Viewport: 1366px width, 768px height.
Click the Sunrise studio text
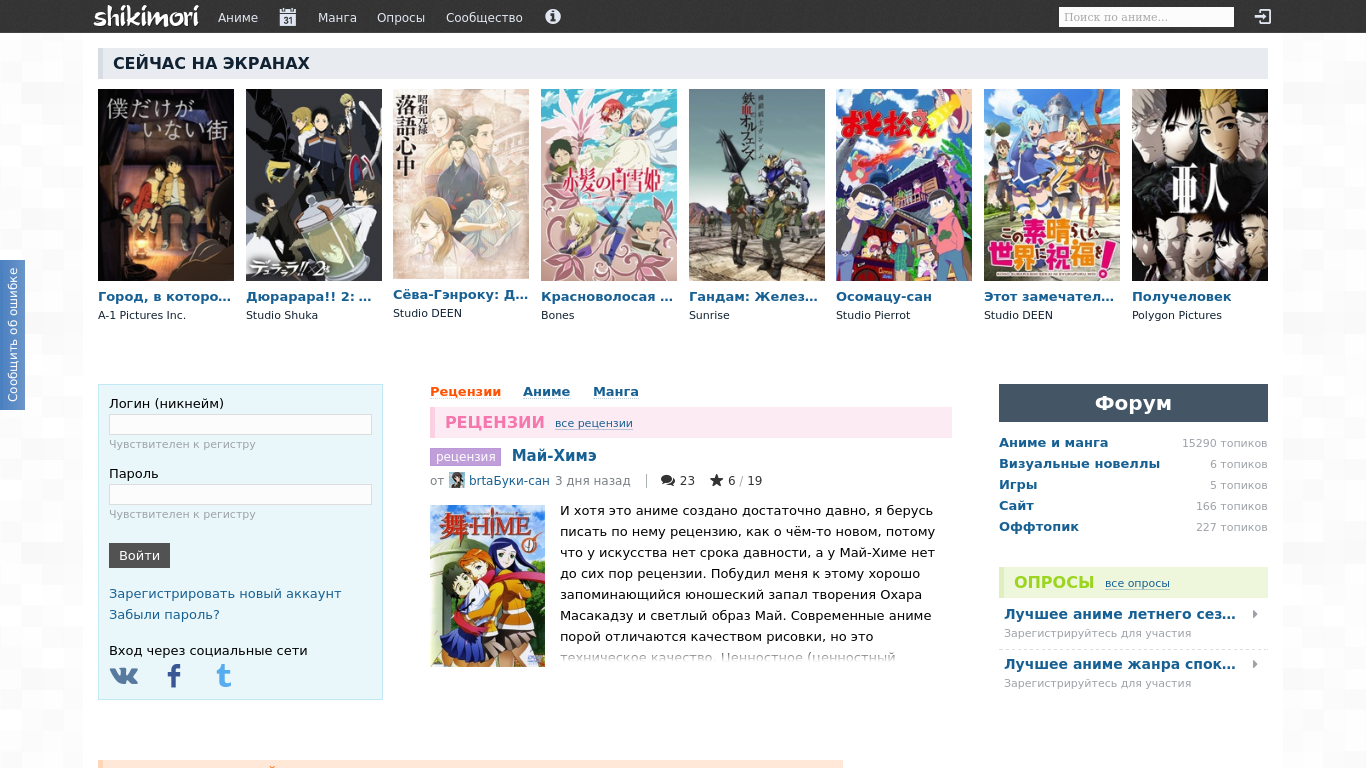709,316
